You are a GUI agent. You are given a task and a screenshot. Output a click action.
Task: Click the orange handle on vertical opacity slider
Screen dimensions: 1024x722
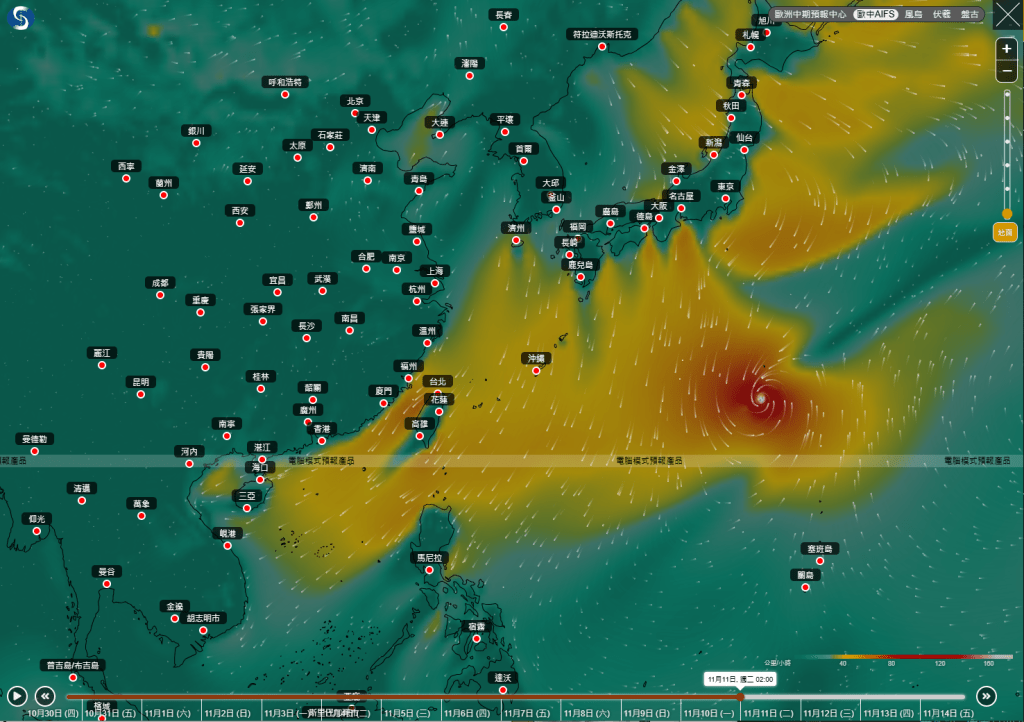tap(1007, 213)
